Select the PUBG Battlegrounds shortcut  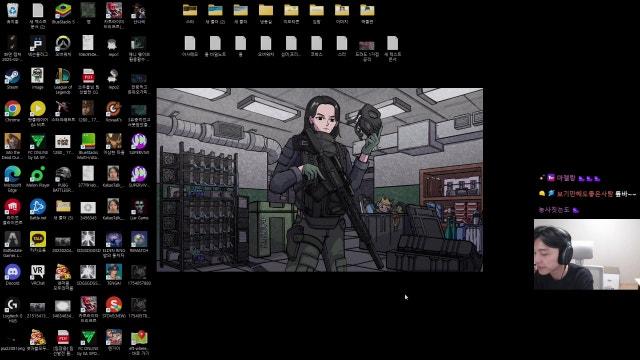click(63, 178)
